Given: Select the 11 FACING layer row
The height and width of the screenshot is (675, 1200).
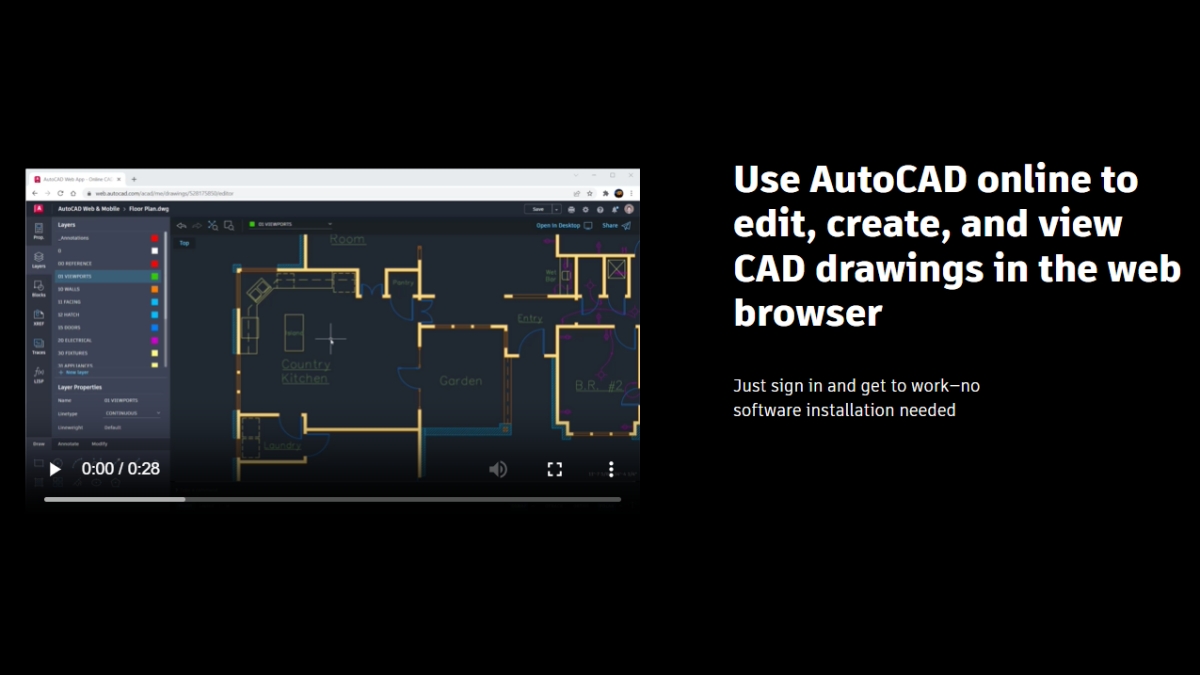Looking at the screenshot, I should tap(108, 302).
